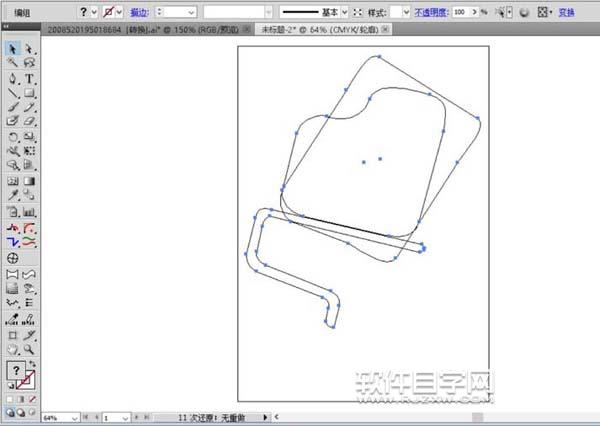Select the Column Graph tool

click(x=29, y=211)
